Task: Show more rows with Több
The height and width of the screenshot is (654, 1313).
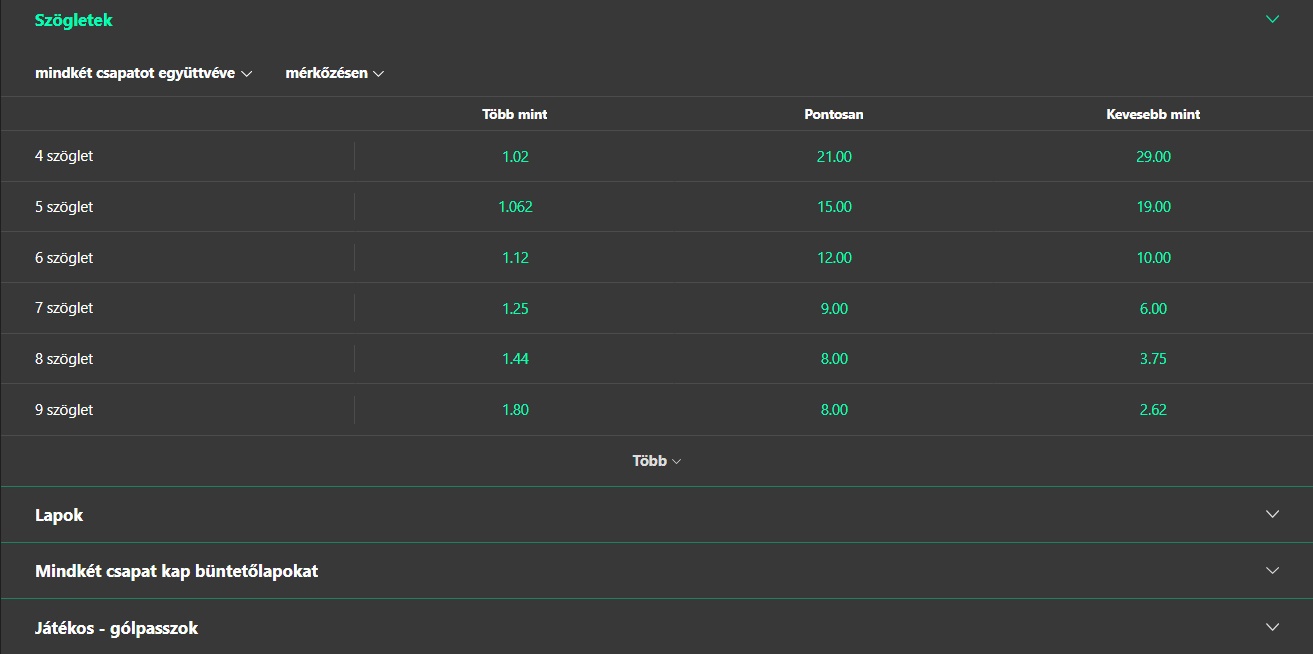Action: [656, 461]
